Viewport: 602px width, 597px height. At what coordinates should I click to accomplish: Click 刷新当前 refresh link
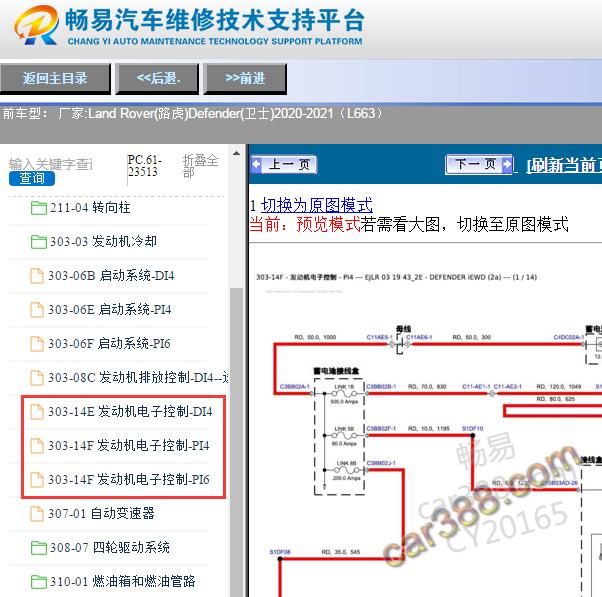[564, 165]
